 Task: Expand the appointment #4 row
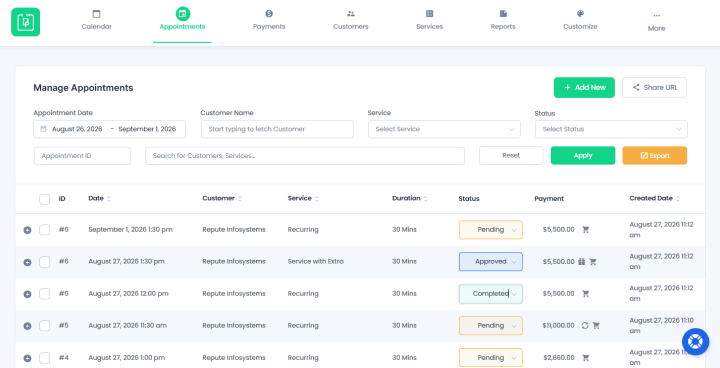(x=28, y=358)
